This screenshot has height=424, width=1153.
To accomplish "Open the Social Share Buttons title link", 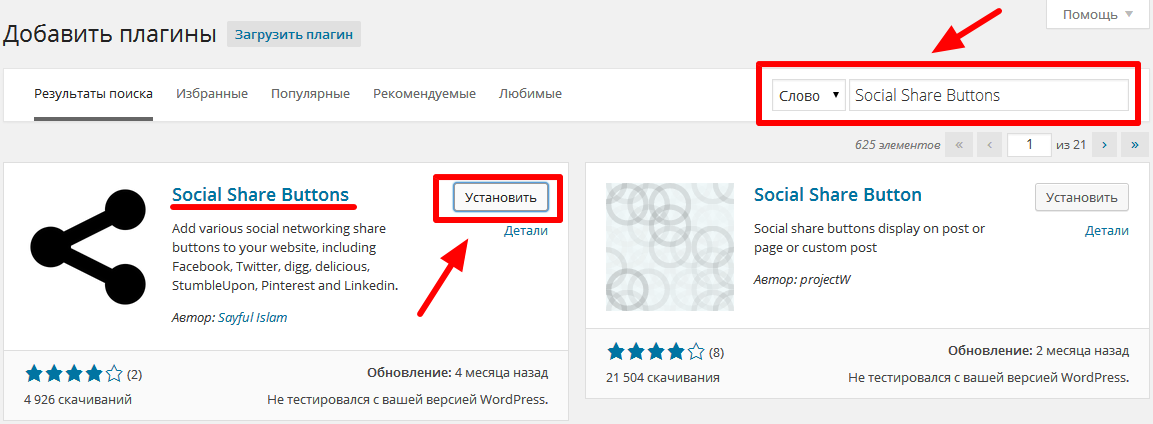I will pyautogui.click(x=260, y=195).
